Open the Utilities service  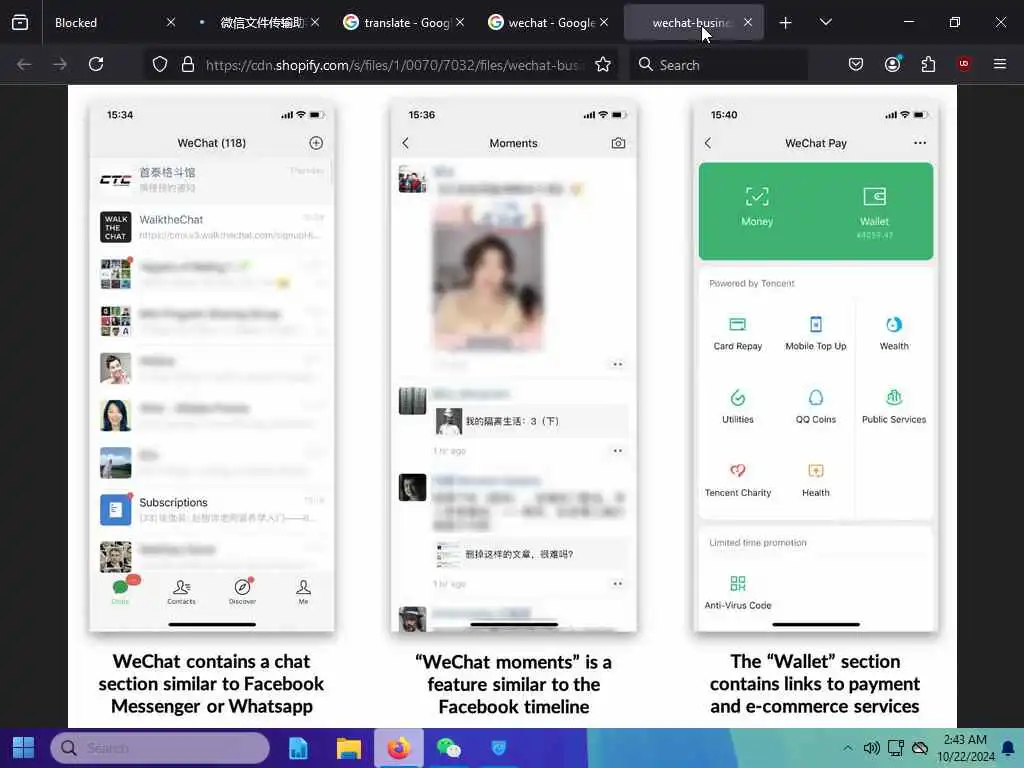[x=738, y=406]
